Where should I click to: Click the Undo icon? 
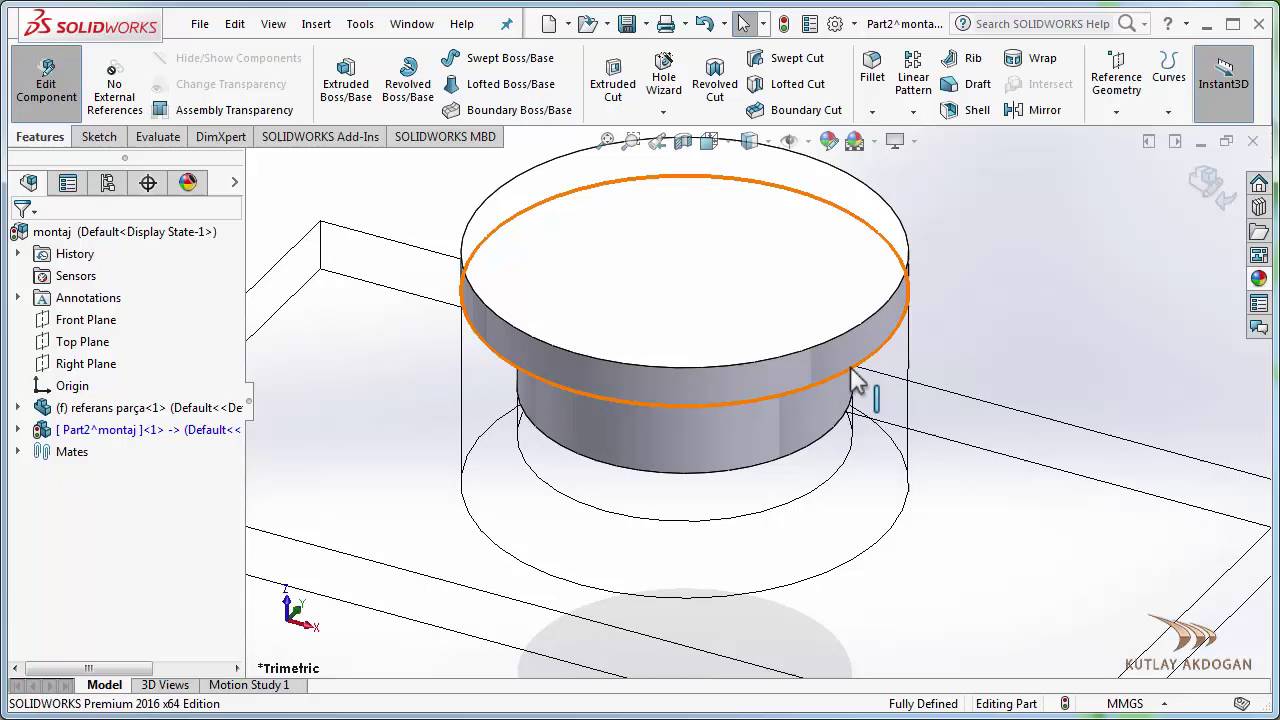pyautogui.click(x=704, y=24)
